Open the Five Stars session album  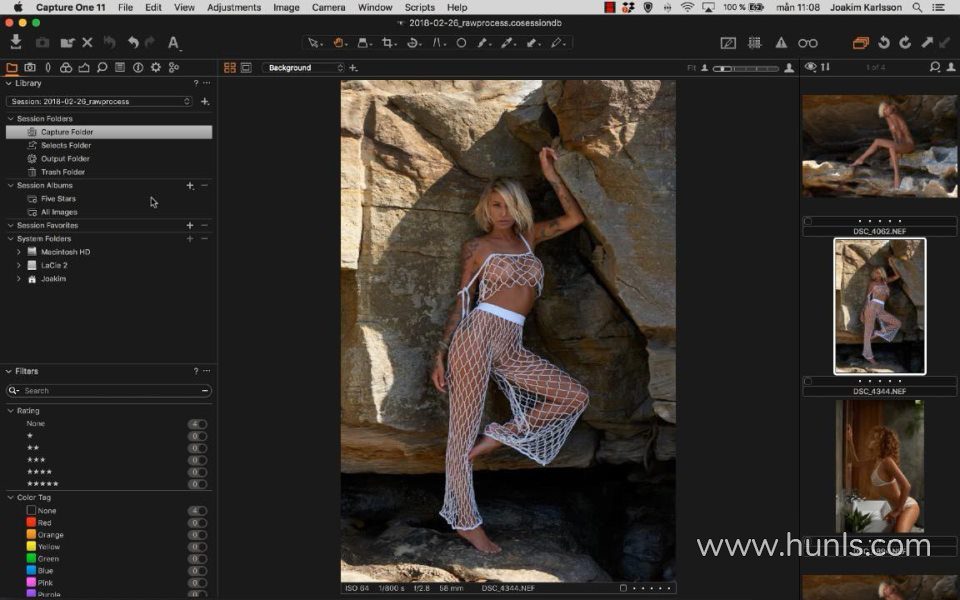pyautogui.click(x=58, y=199)
